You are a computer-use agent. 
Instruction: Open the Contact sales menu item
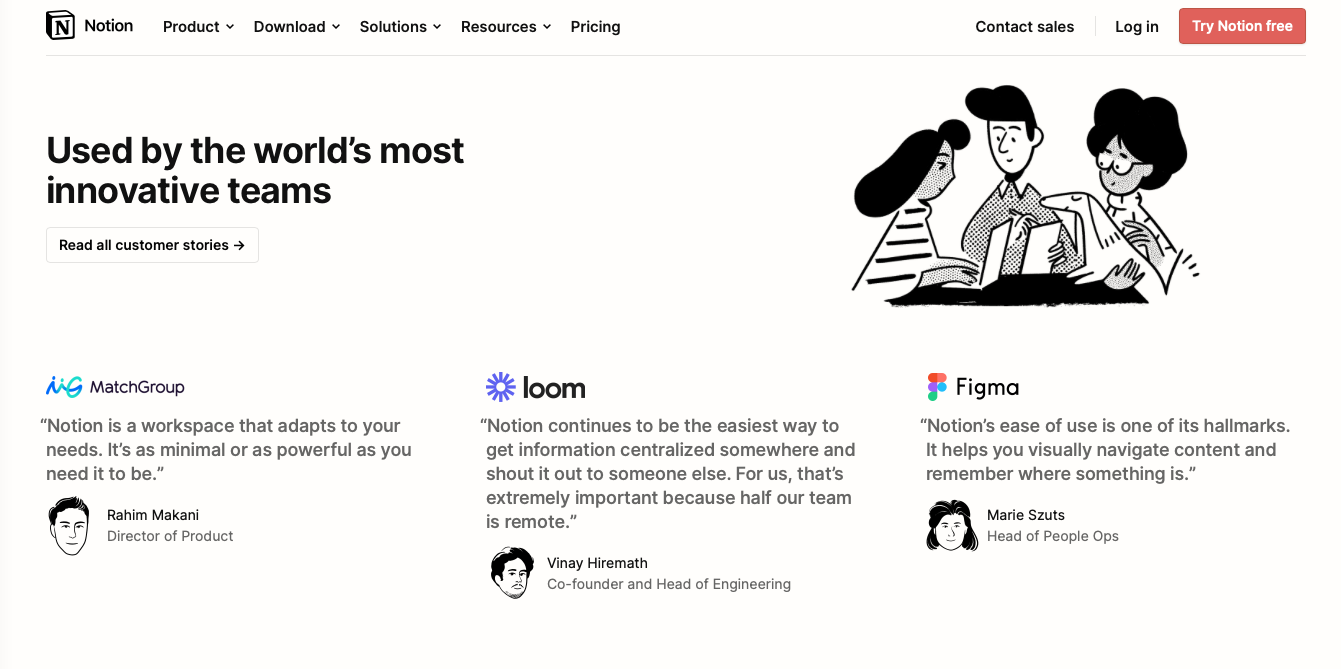click(x=1024, y=27)
